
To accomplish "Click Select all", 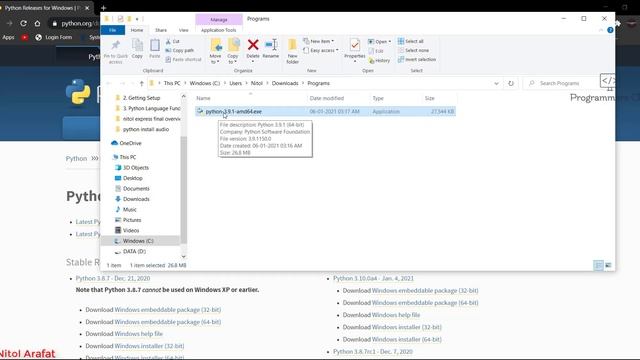I will [x=411, y=41].
